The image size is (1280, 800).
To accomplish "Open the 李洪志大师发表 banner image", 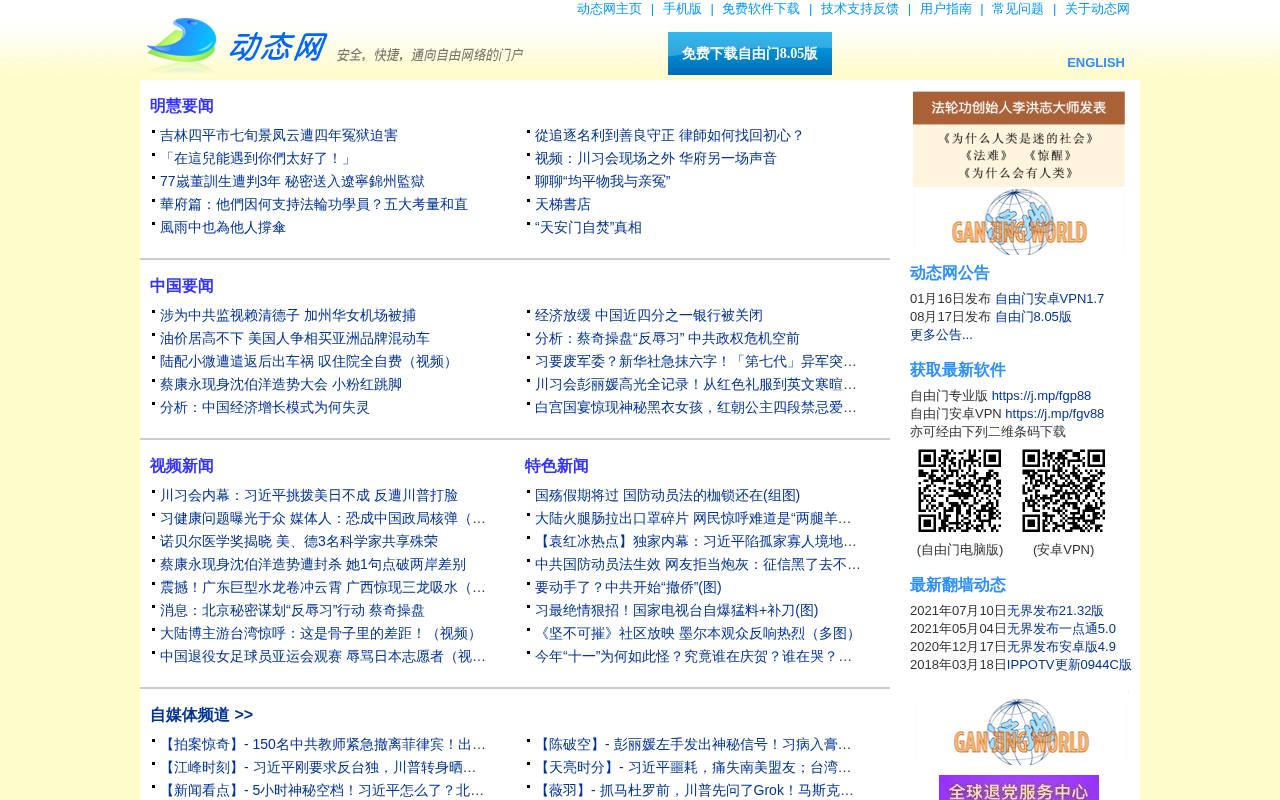I will (x=1018, y=139).
